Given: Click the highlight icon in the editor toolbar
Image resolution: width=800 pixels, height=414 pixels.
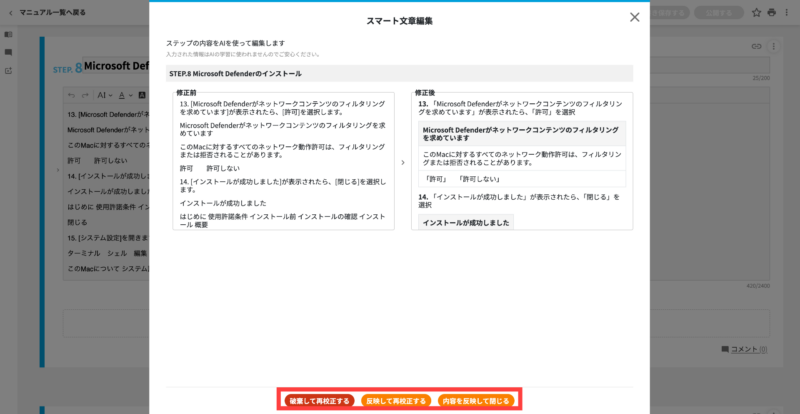Looking at the screenshot, I should [142, 95].
